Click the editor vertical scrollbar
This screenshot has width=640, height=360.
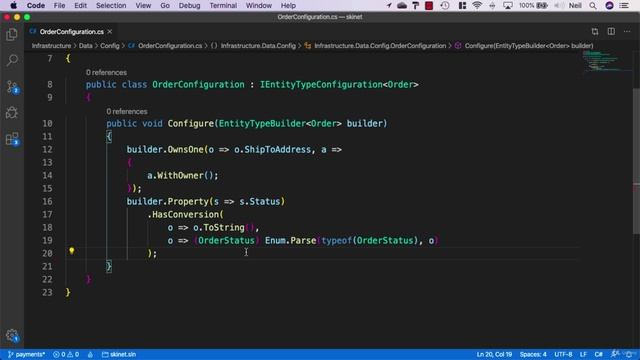[636, 161]
